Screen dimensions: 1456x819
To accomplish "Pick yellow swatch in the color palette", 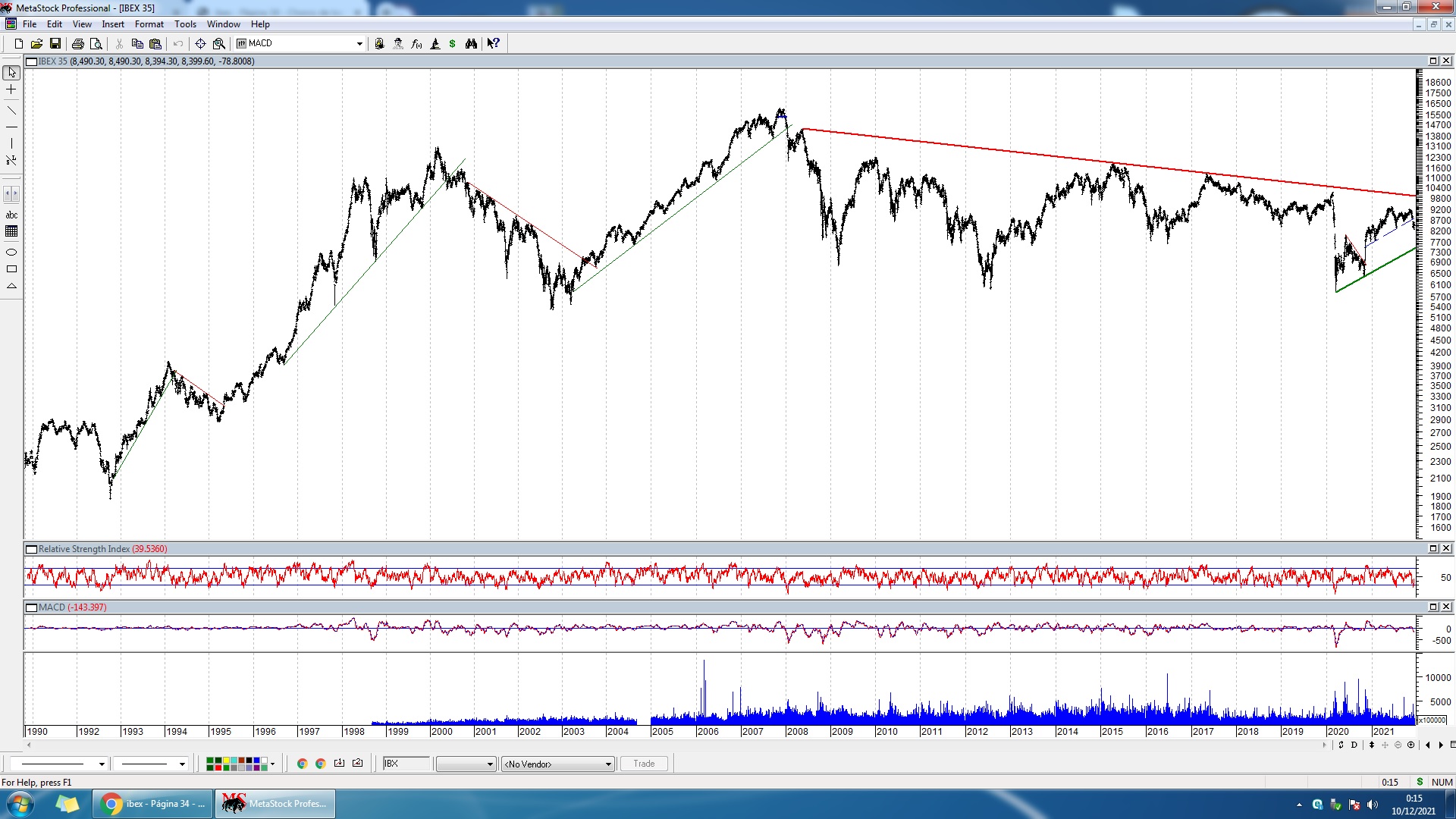I will click(x=226, y=760).
